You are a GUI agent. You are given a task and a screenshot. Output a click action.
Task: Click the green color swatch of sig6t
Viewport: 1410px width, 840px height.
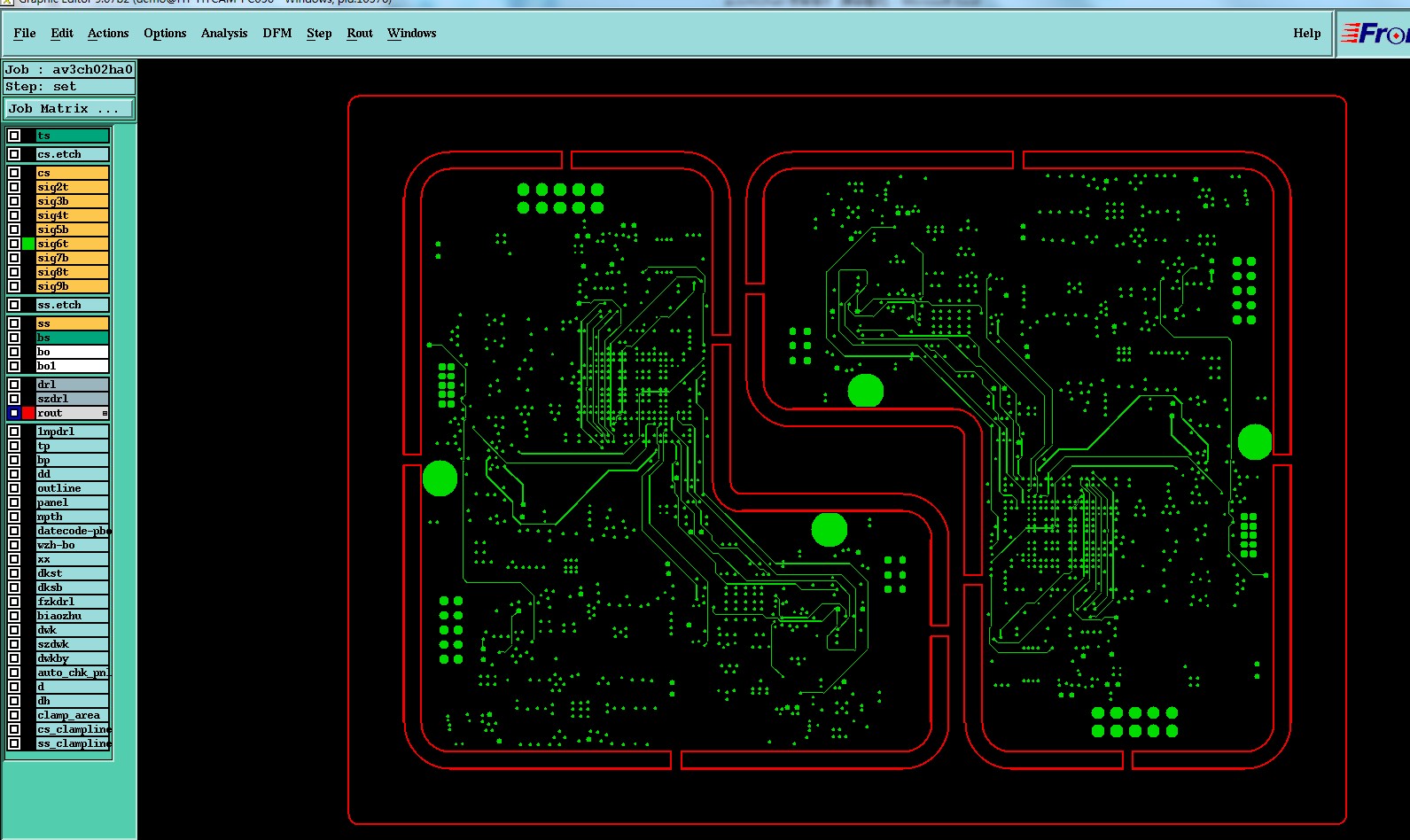click(28, 244)
